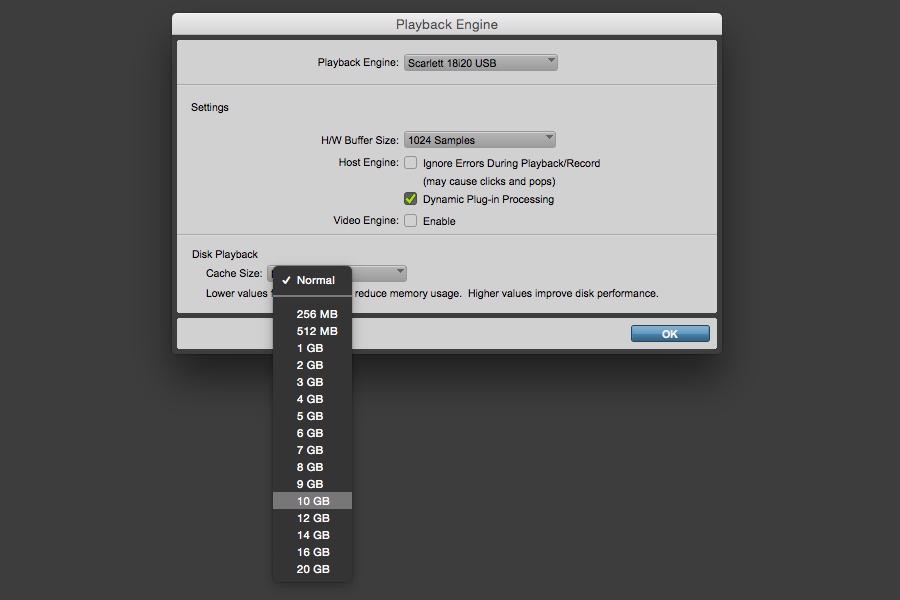Click the Playback Engine title bar
Screen dimensions: 900x600
pos(446,24)
